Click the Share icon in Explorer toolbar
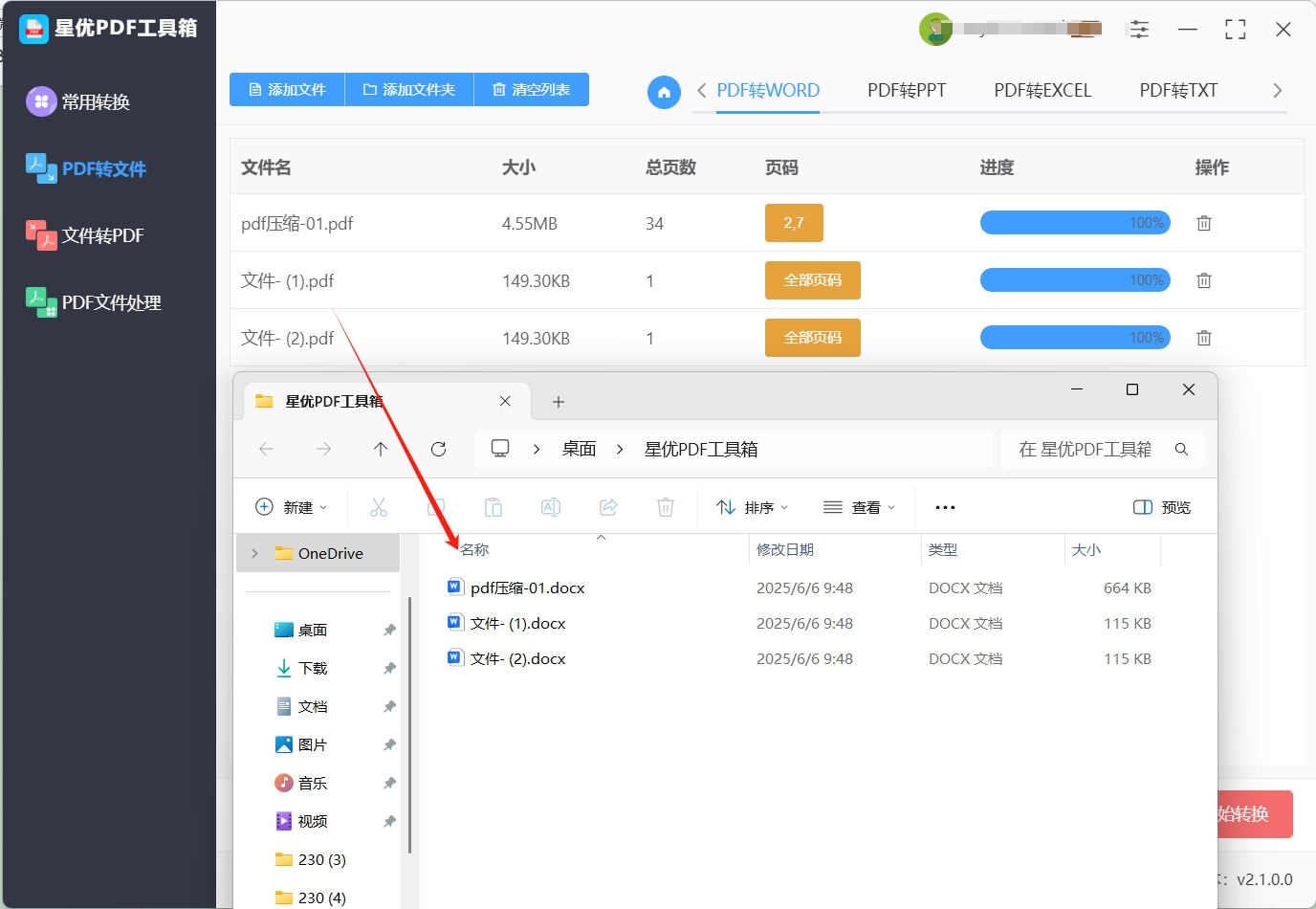This screenshot has height=909, width=1316. pos(608,507)
